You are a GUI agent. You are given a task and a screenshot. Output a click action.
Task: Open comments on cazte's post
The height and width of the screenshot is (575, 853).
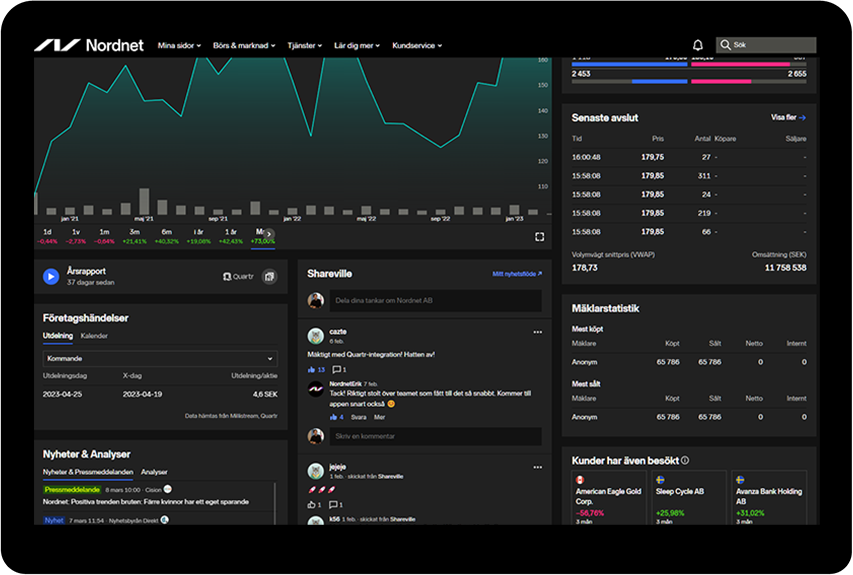pos(339,369)
